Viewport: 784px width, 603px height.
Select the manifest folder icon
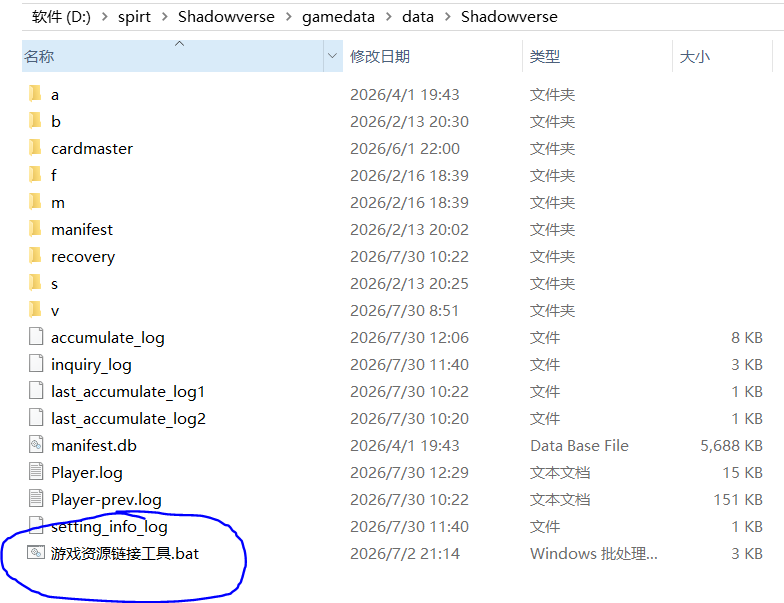(x=36, y=228)
